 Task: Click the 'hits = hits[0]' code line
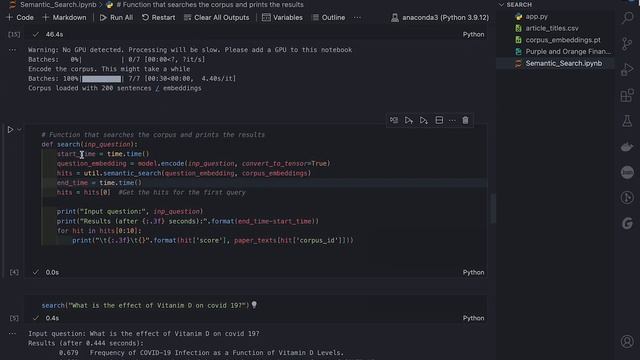(x=151, y=192)
